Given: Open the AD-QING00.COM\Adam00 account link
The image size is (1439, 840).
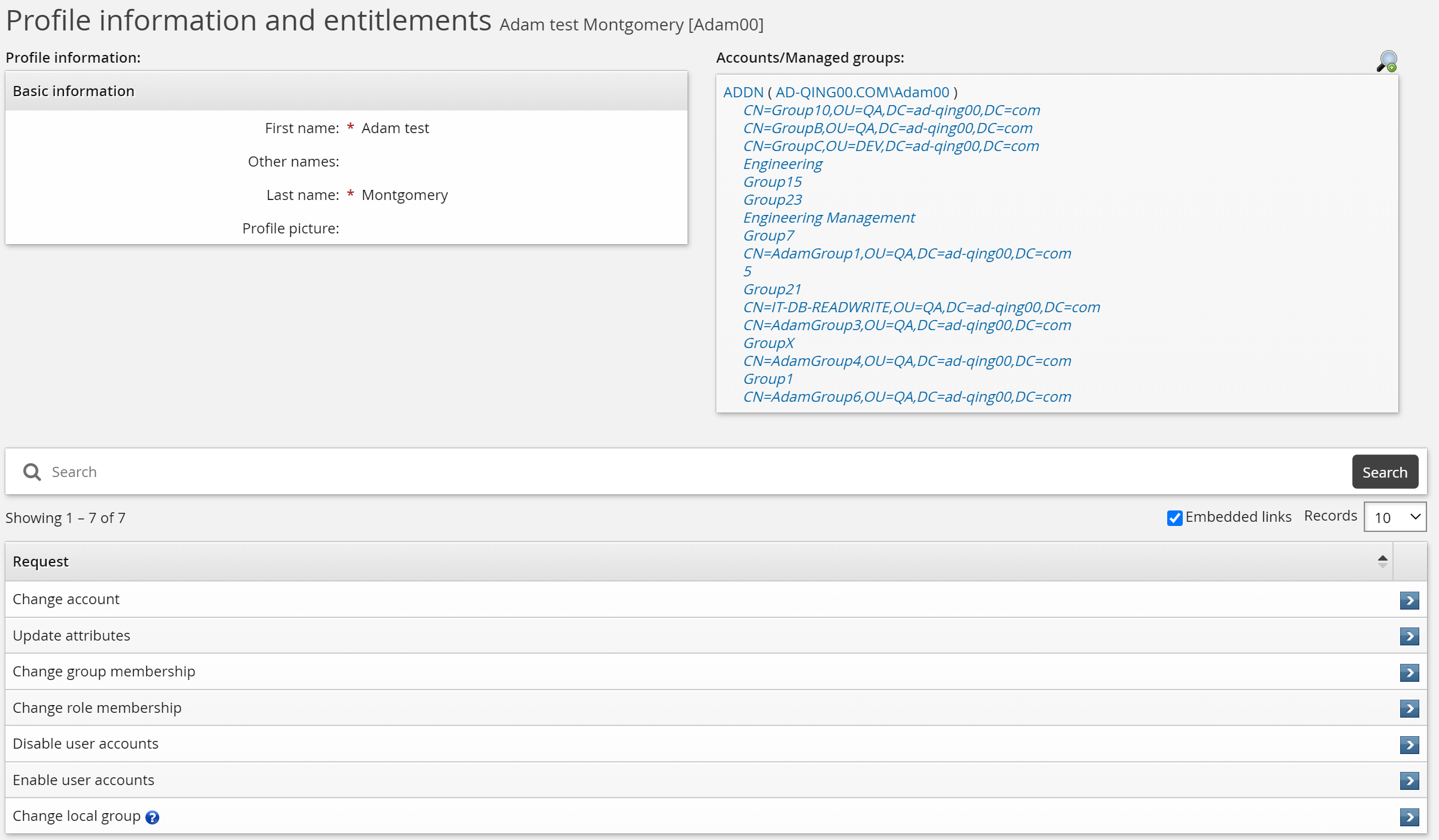Looking at the screenshot, I should (x=862, y=93).
